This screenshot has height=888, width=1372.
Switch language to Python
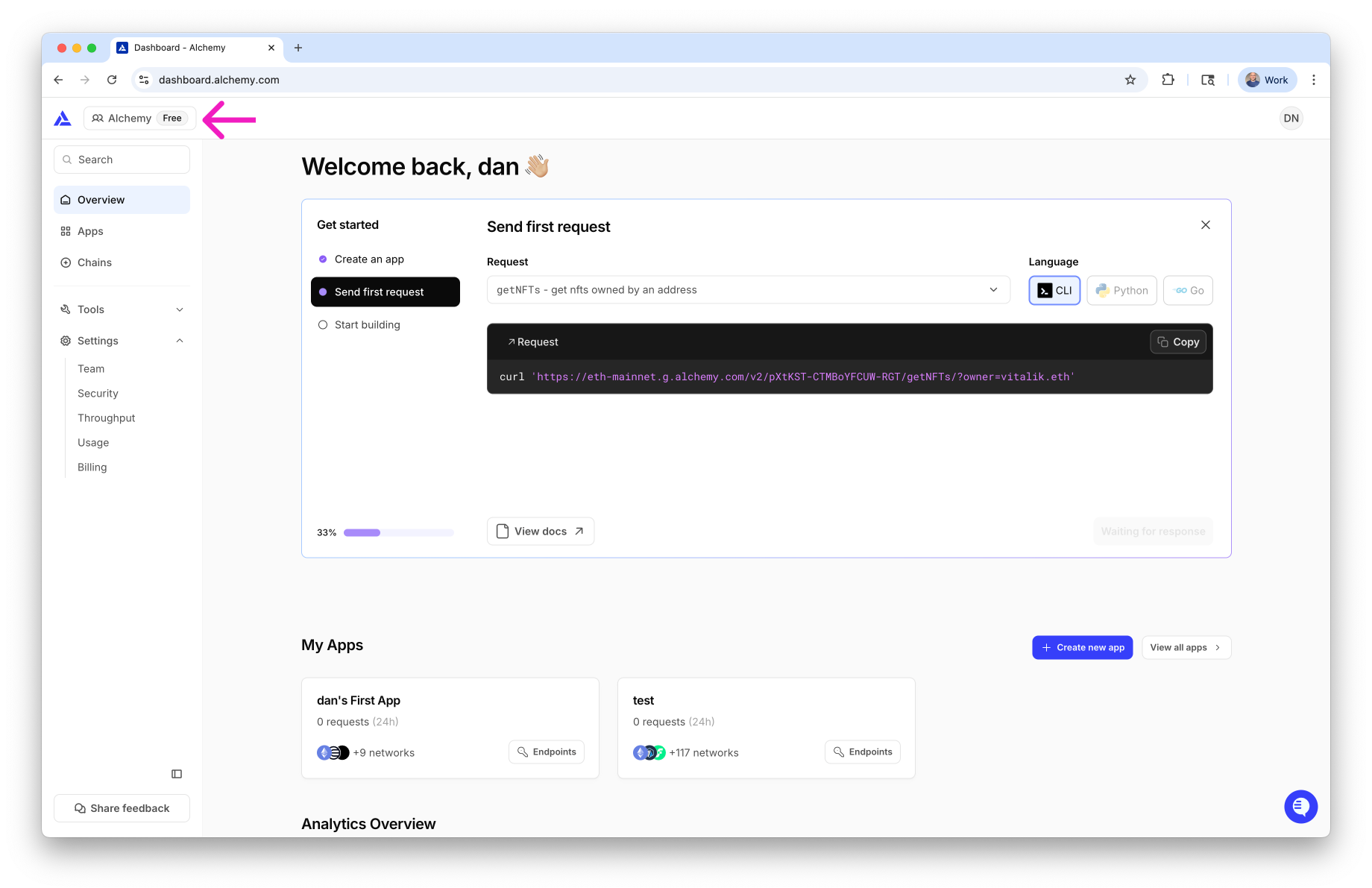click(x=1121, y=291)
